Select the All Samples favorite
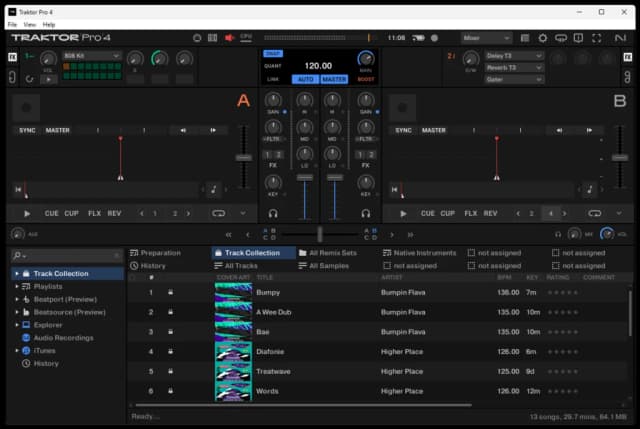The height and width of the screenshot is (429, 640). 324,266
